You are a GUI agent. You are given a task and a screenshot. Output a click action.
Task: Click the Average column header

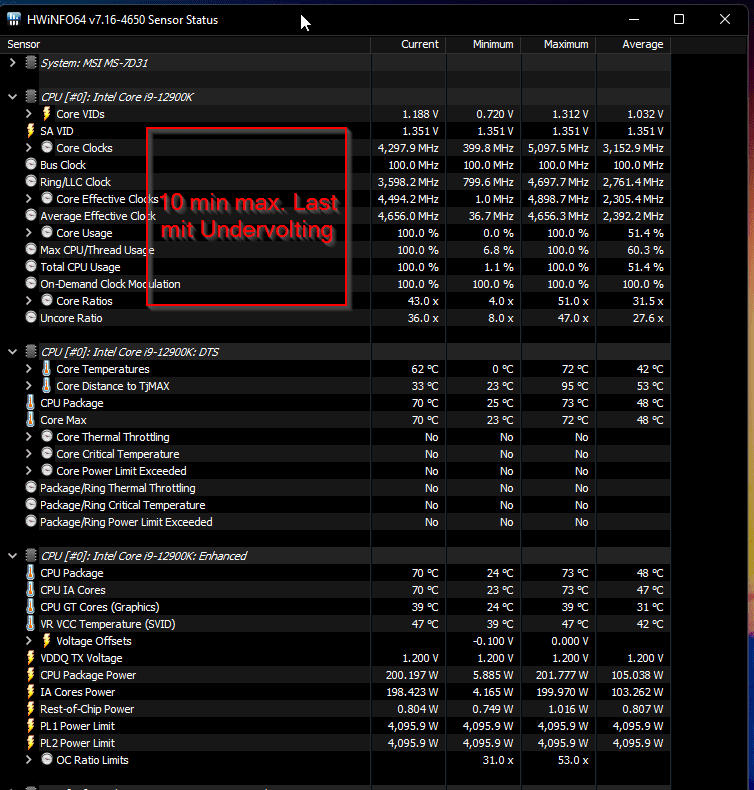pos(633,44)
